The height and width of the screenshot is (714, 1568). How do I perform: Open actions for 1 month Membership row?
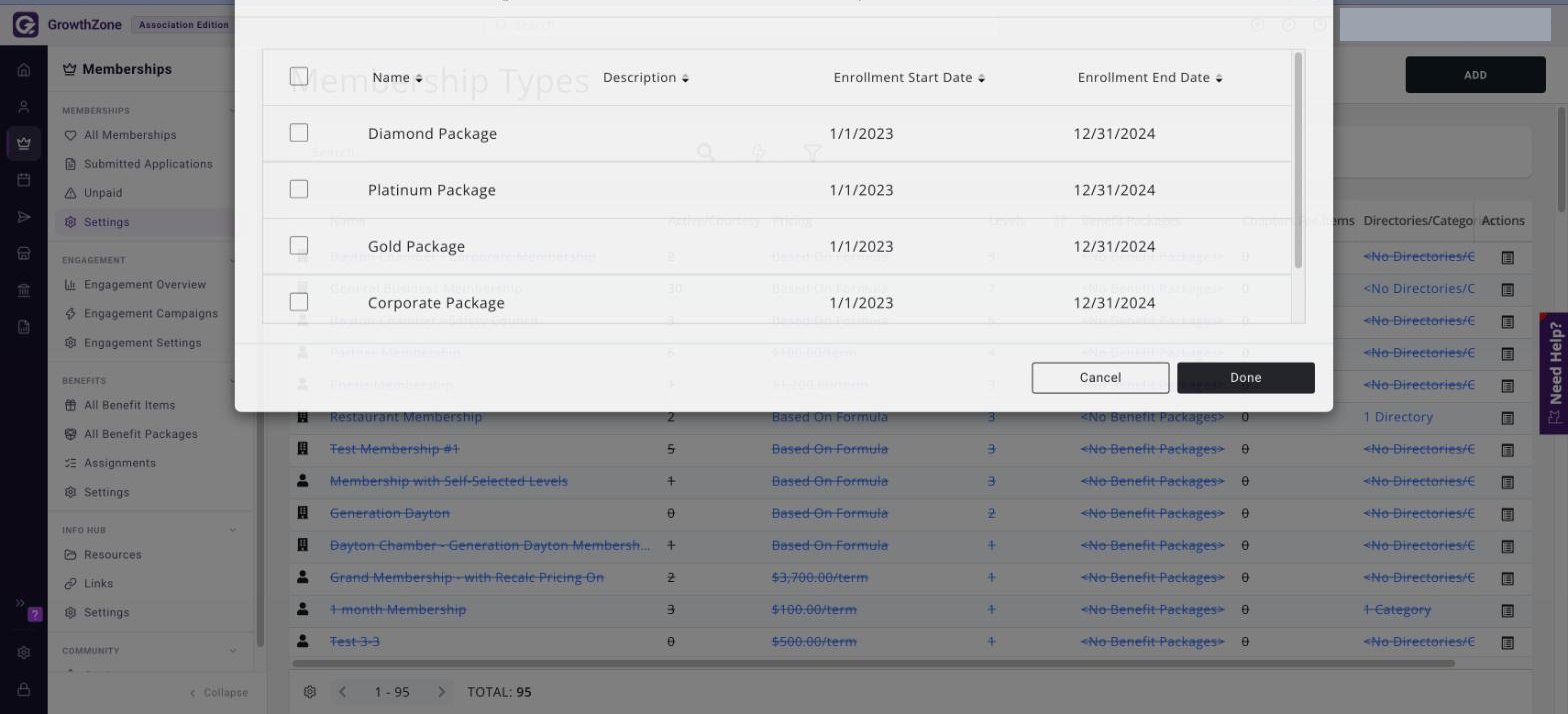click(x=1507, y=610)
